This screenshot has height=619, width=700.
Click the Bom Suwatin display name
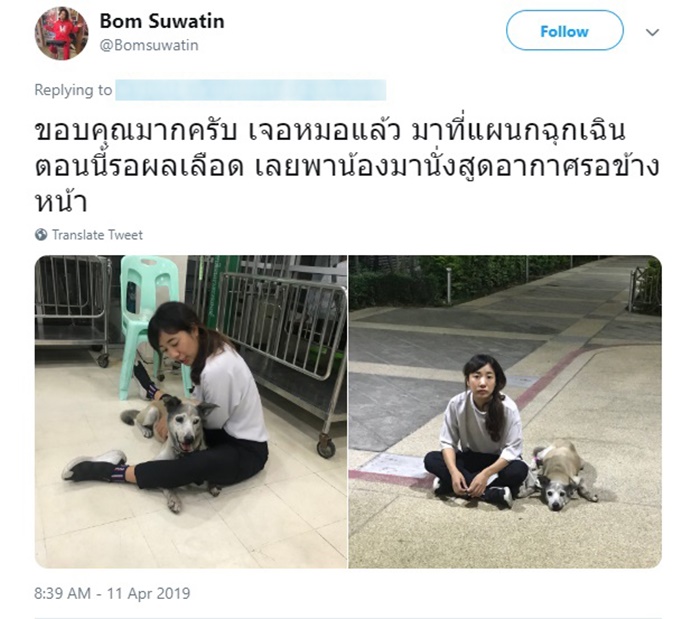(162, 21)
